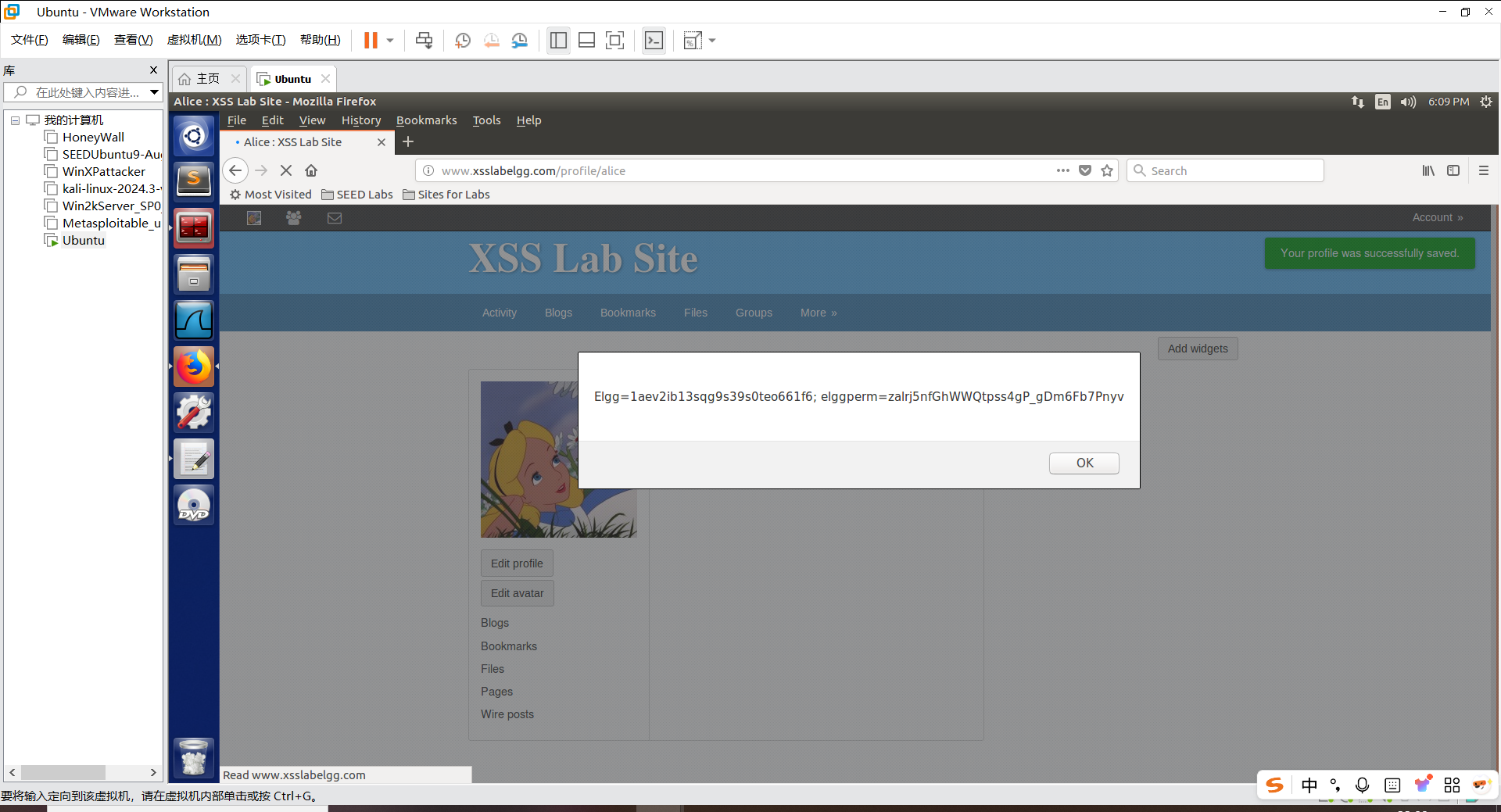Close the library panel
Screen dimensions: 1501x812
[x=153, y=70]
